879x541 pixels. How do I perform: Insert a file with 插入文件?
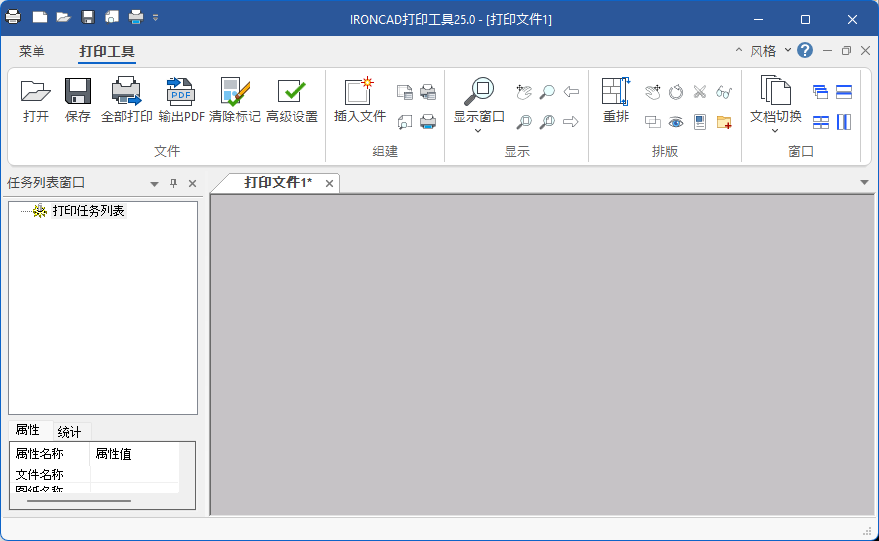[x=359, y=93]
